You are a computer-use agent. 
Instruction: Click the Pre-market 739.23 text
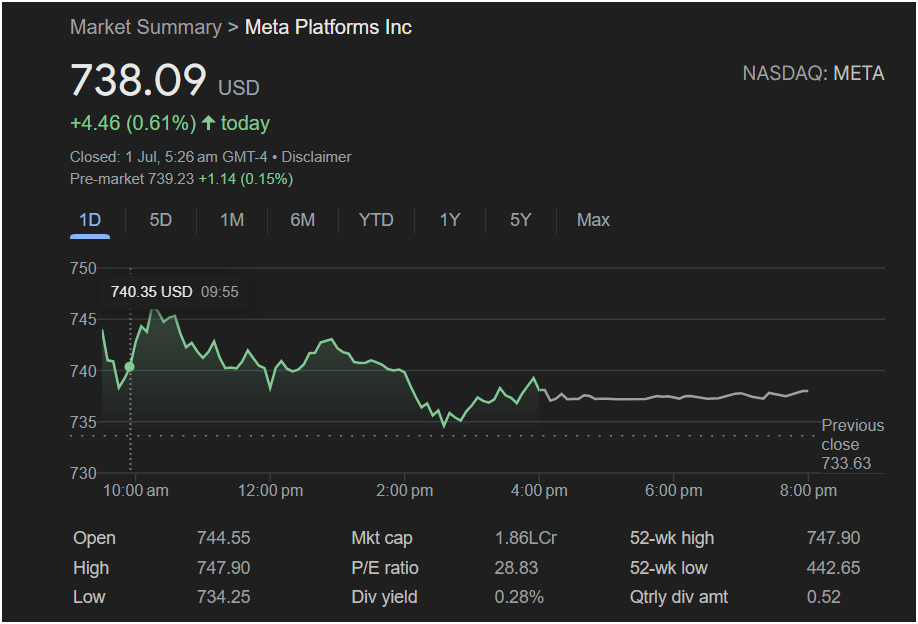132,179
